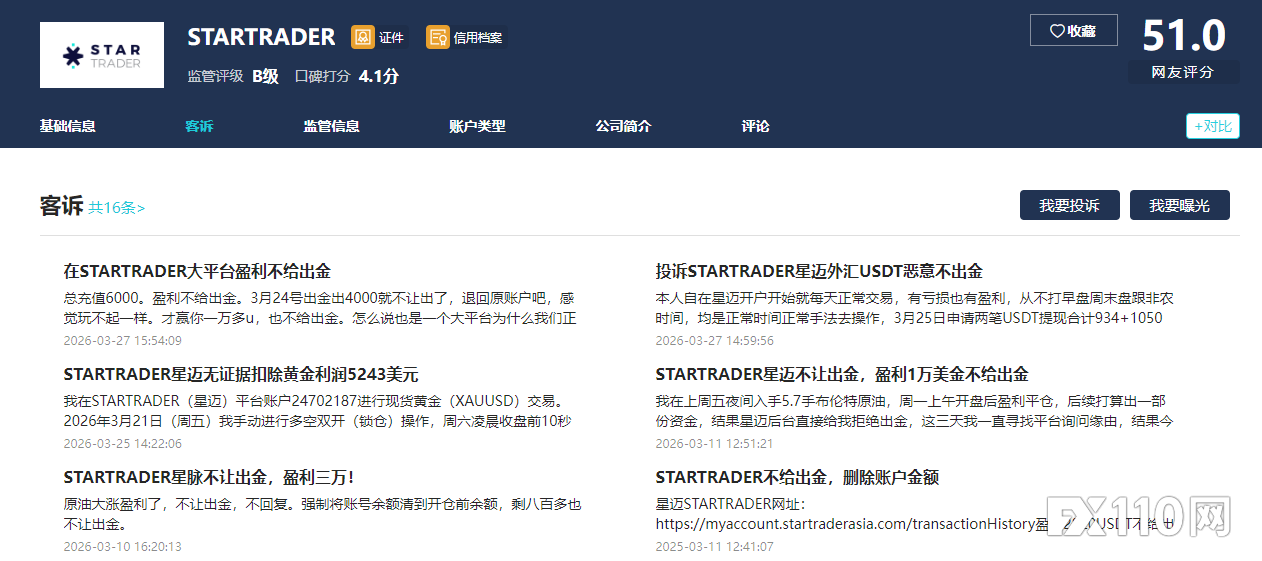Click the STARTRADER broker title
1262x561 pixels.
point(261,37)
